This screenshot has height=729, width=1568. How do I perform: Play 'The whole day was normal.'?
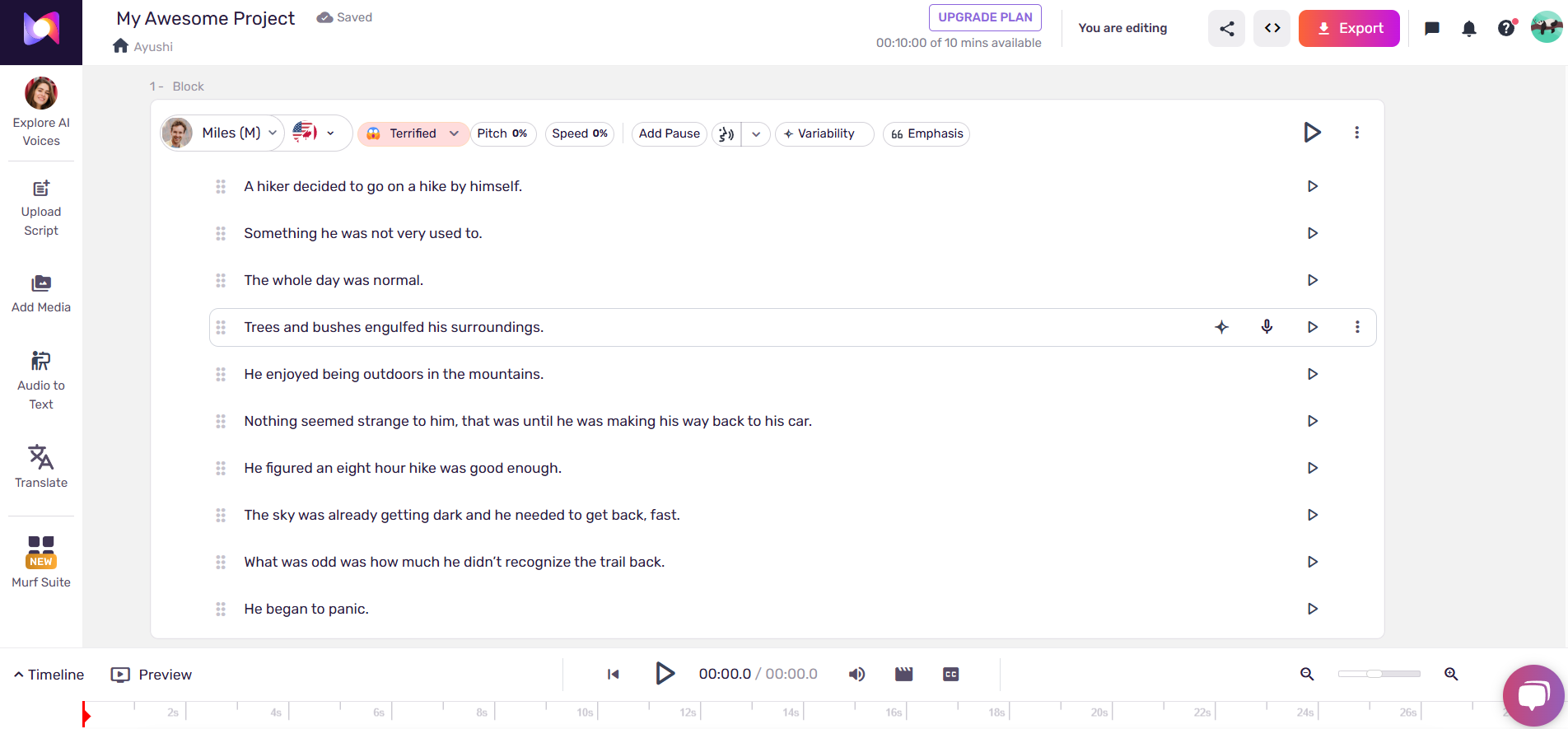click(x=1313, y=280)
